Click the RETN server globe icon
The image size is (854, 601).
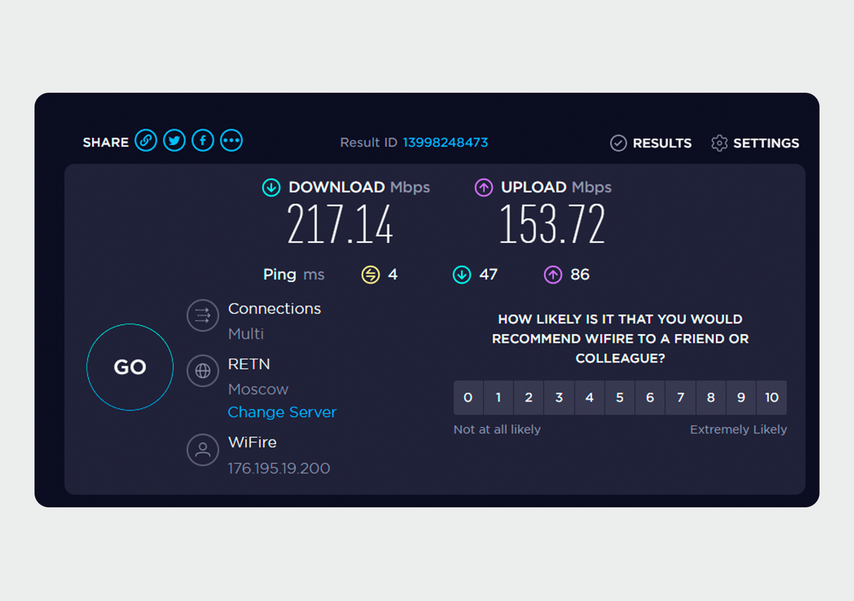203,371
